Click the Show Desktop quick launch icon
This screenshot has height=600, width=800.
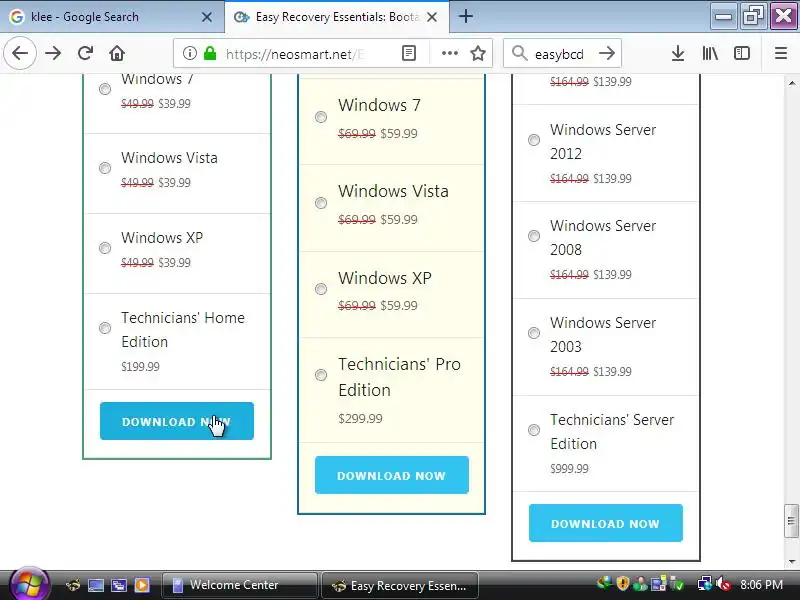click(x=96, y=585)
